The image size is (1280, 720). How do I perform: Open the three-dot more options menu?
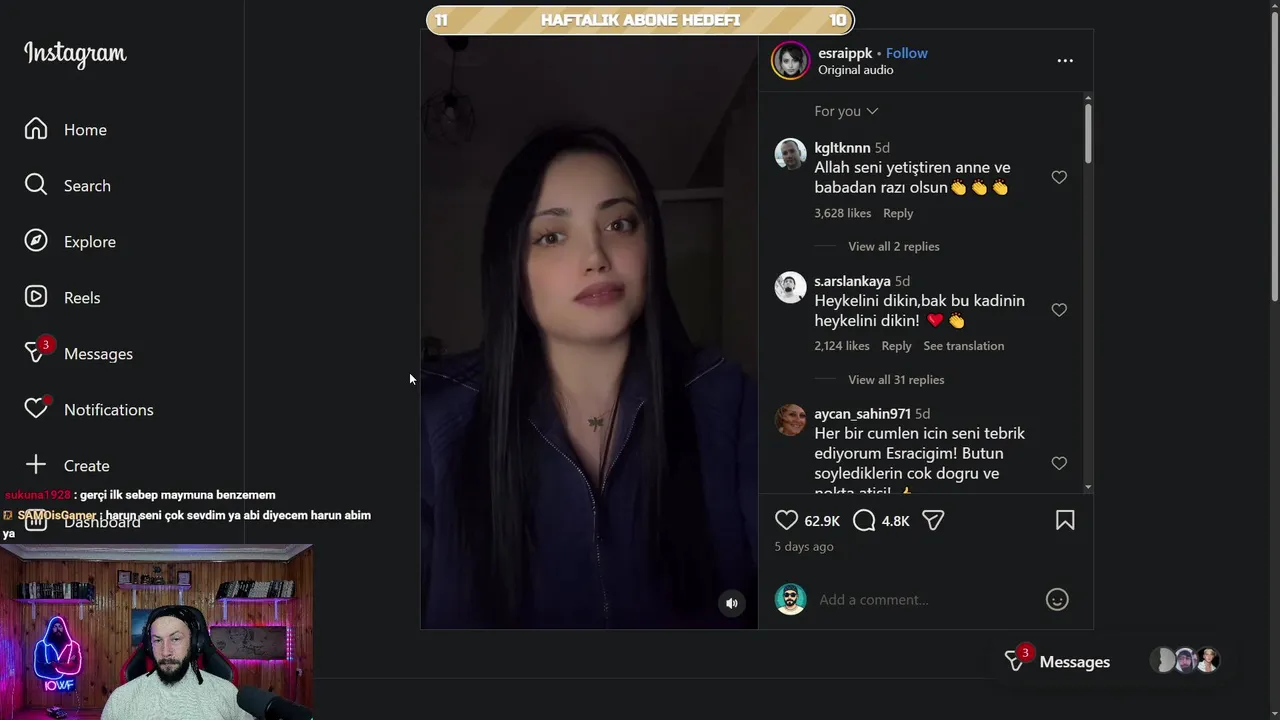tap(1065, 61)
